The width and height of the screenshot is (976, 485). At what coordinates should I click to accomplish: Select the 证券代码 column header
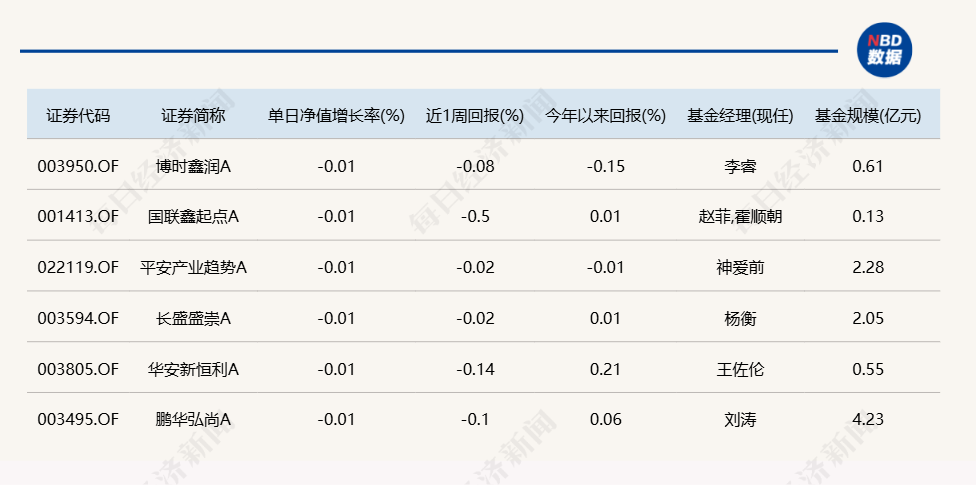(x=78, y=116)
